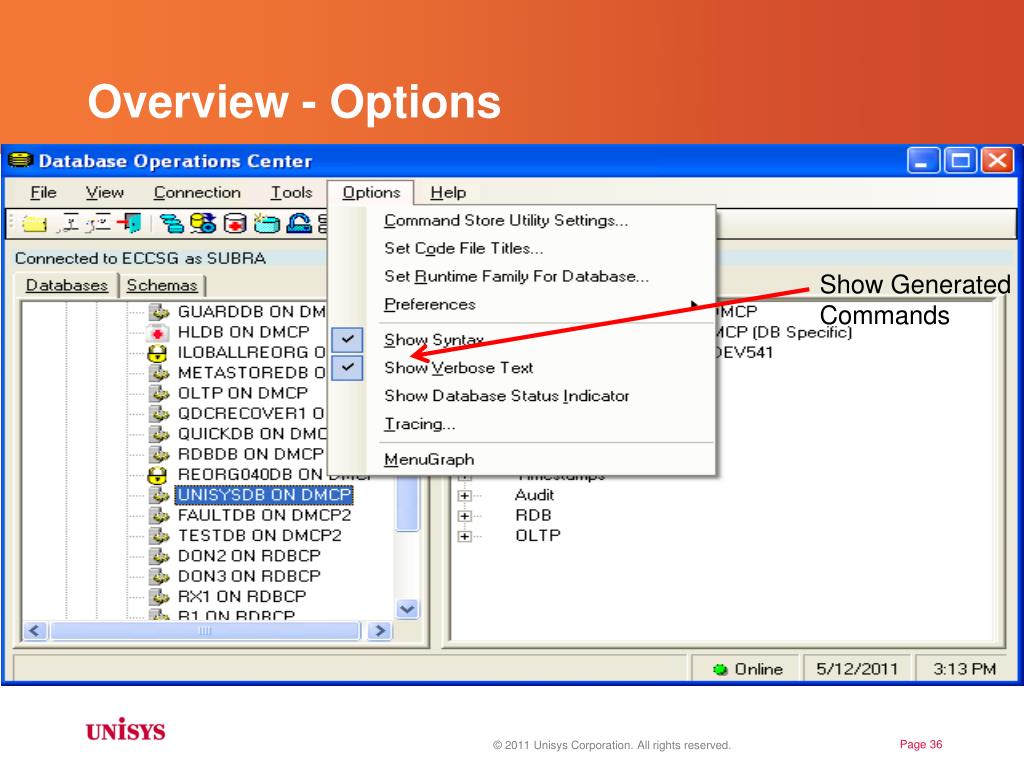Screen dimensions: 1024x768
Task: Click the yellow folder toolbar icon
Action: coord(35,224)
